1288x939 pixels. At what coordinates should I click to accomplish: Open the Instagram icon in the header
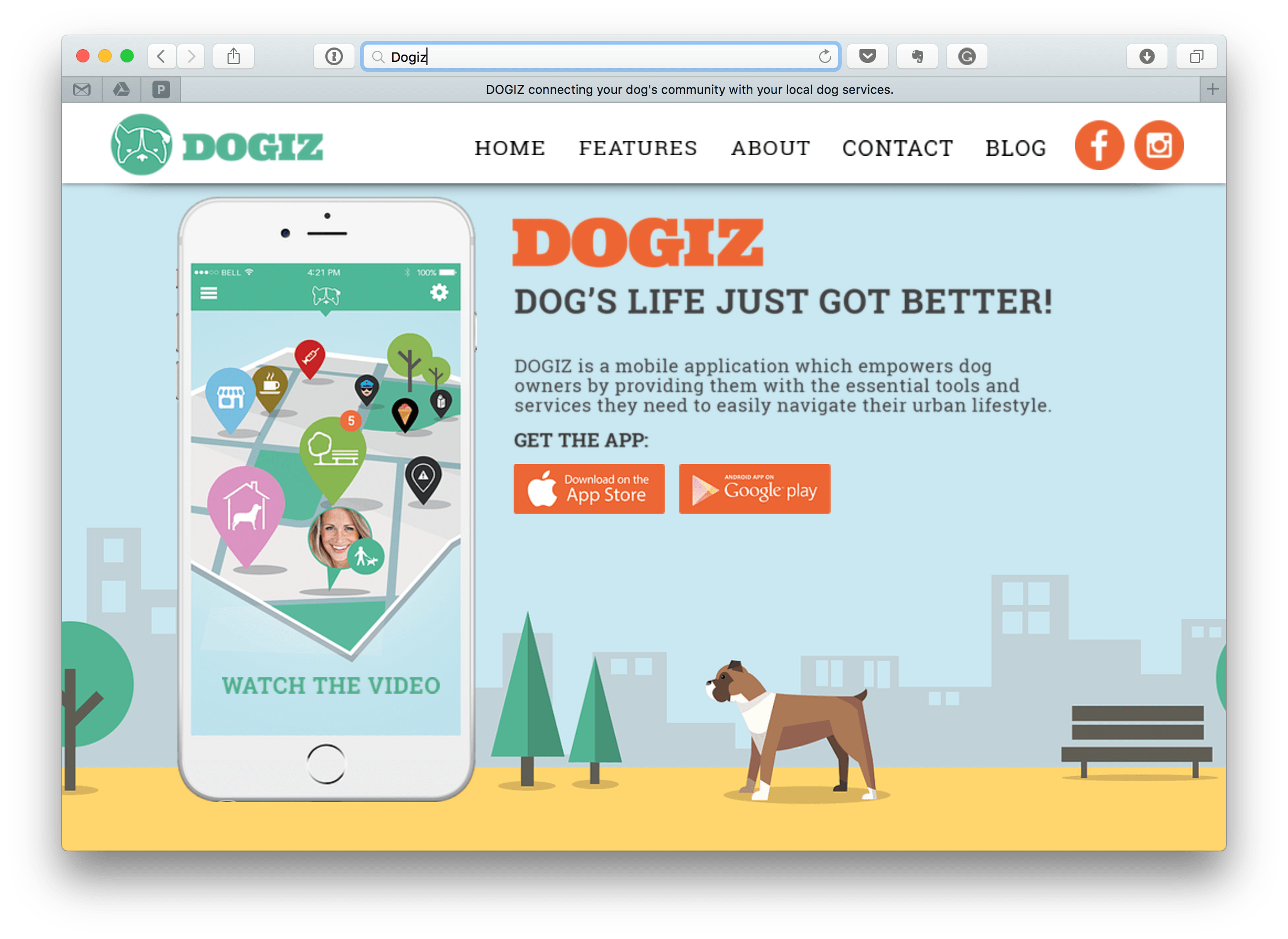pyautogui.click(x=1158, y=145)
